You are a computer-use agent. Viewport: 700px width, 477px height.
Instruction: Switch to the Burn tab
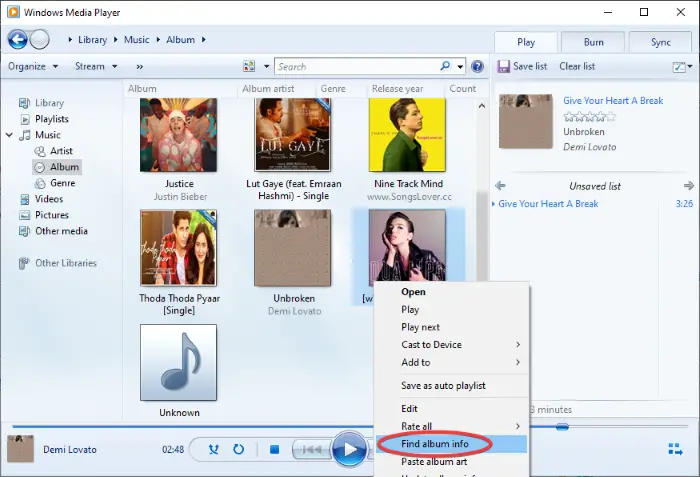point(593,42)
